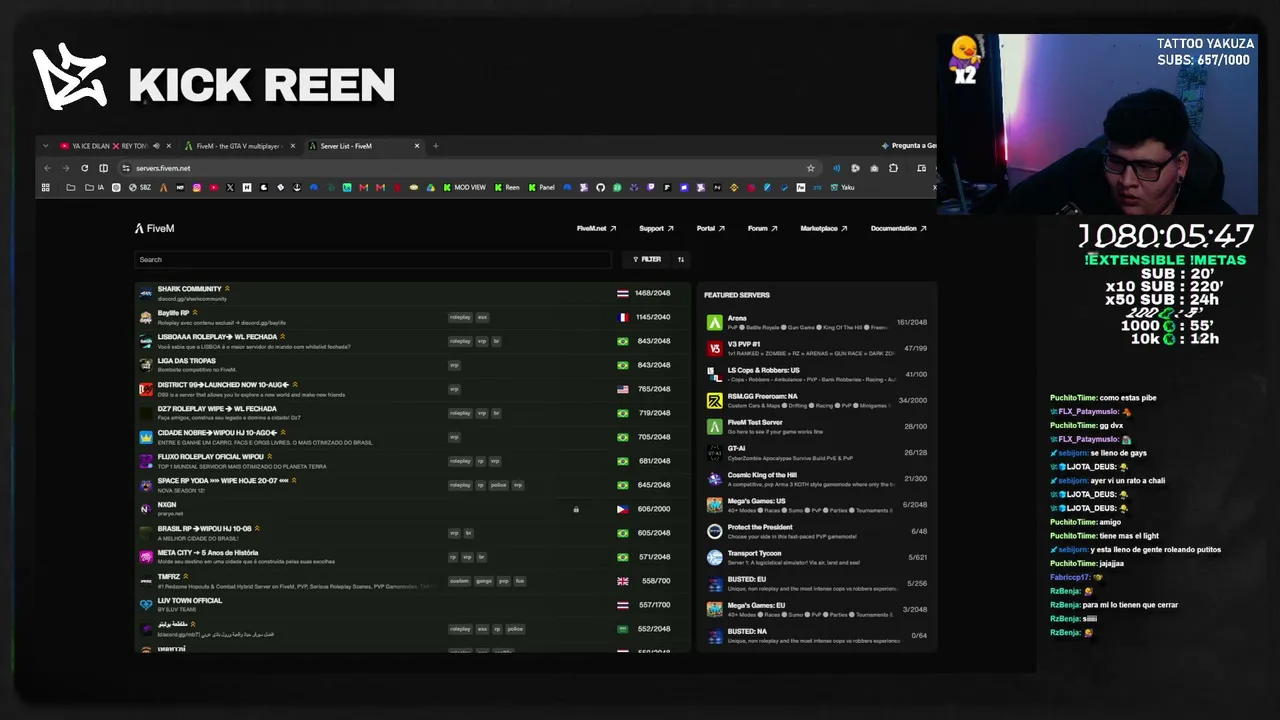Click the LUV TOWN OFFICIAL heart icon
The width and height of the screenshot is (1280, 720).
(x=146, y=605)
